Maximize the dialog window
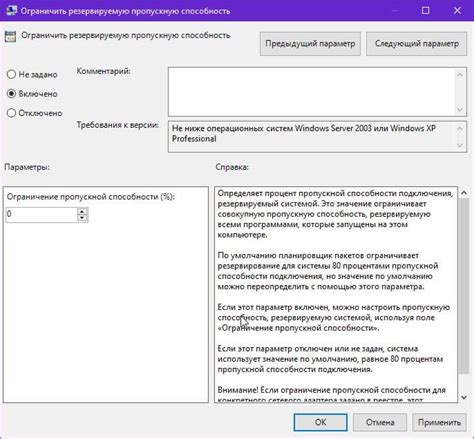Image resolution: width=474 pixels, height=439 pixels. click(x=425, y=10)
